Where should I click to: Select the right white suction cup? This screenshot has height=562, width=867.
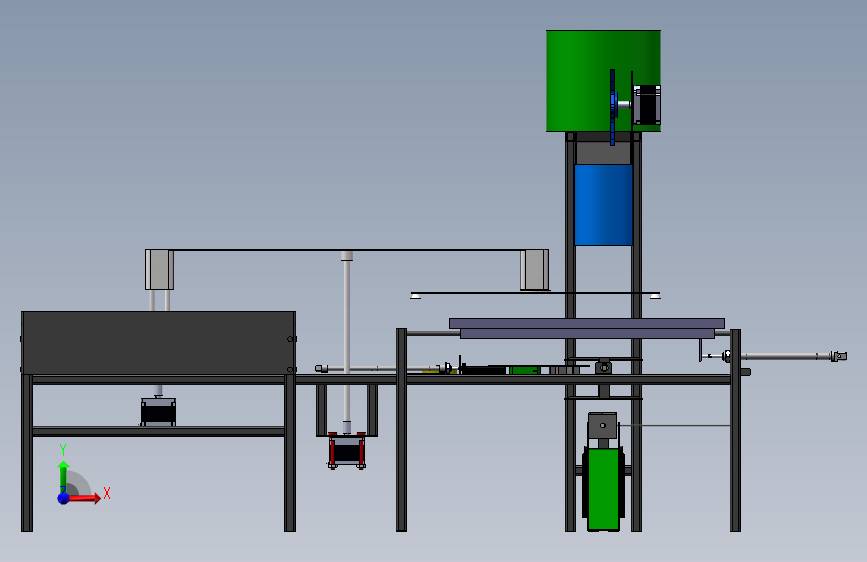coord(655,296)
